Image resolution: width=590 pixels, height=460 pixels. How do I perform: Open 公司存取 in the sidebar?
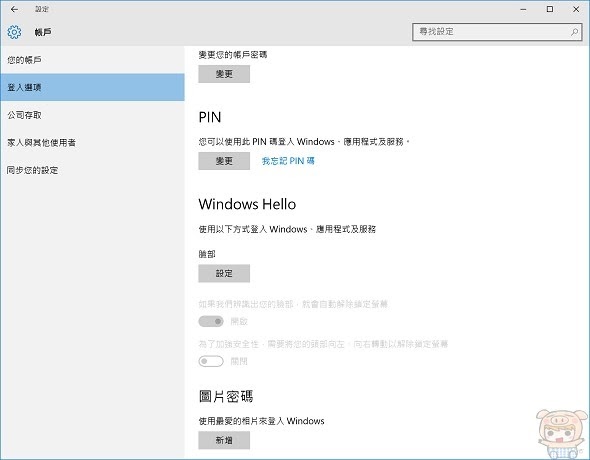point(92,115)
